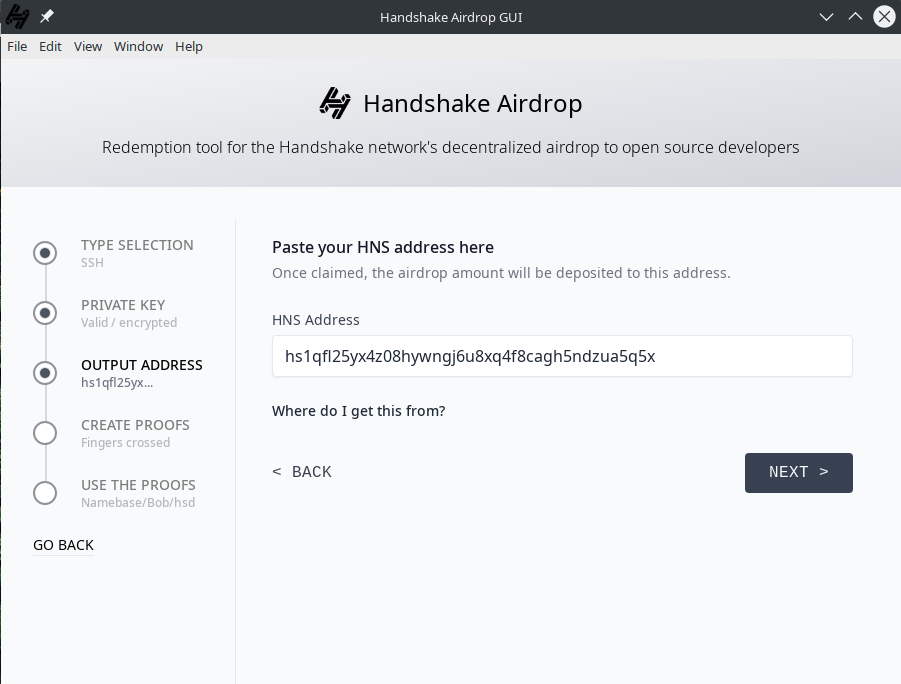Viewport: 901px width, 684px height.
Task: Select the Create Proofs step circle
Action: (x=45, y=433)
